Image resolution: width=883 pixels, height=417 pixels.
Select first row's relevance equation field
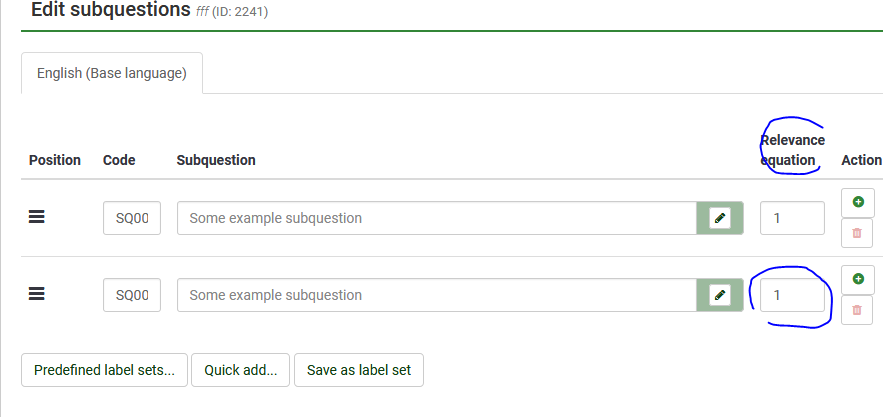point(792,218)
